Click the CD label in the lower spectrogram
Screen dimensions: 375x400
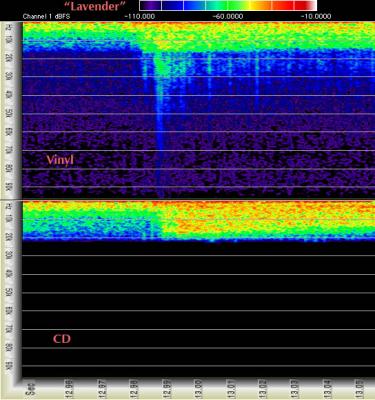(x=62, y=339)
